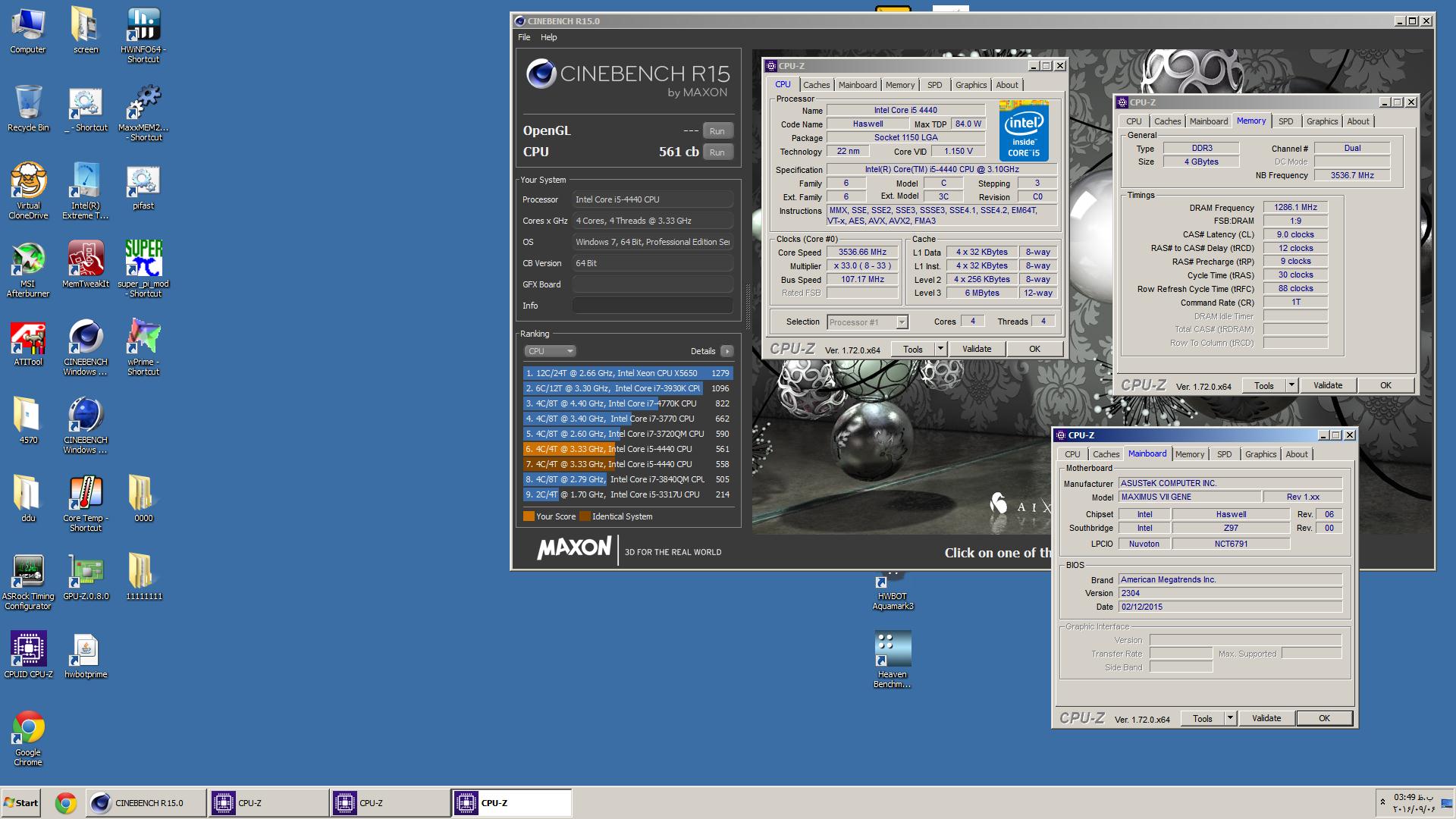
Task: Open the CPU ranking dropdown
Action: [x=550, y=351]
